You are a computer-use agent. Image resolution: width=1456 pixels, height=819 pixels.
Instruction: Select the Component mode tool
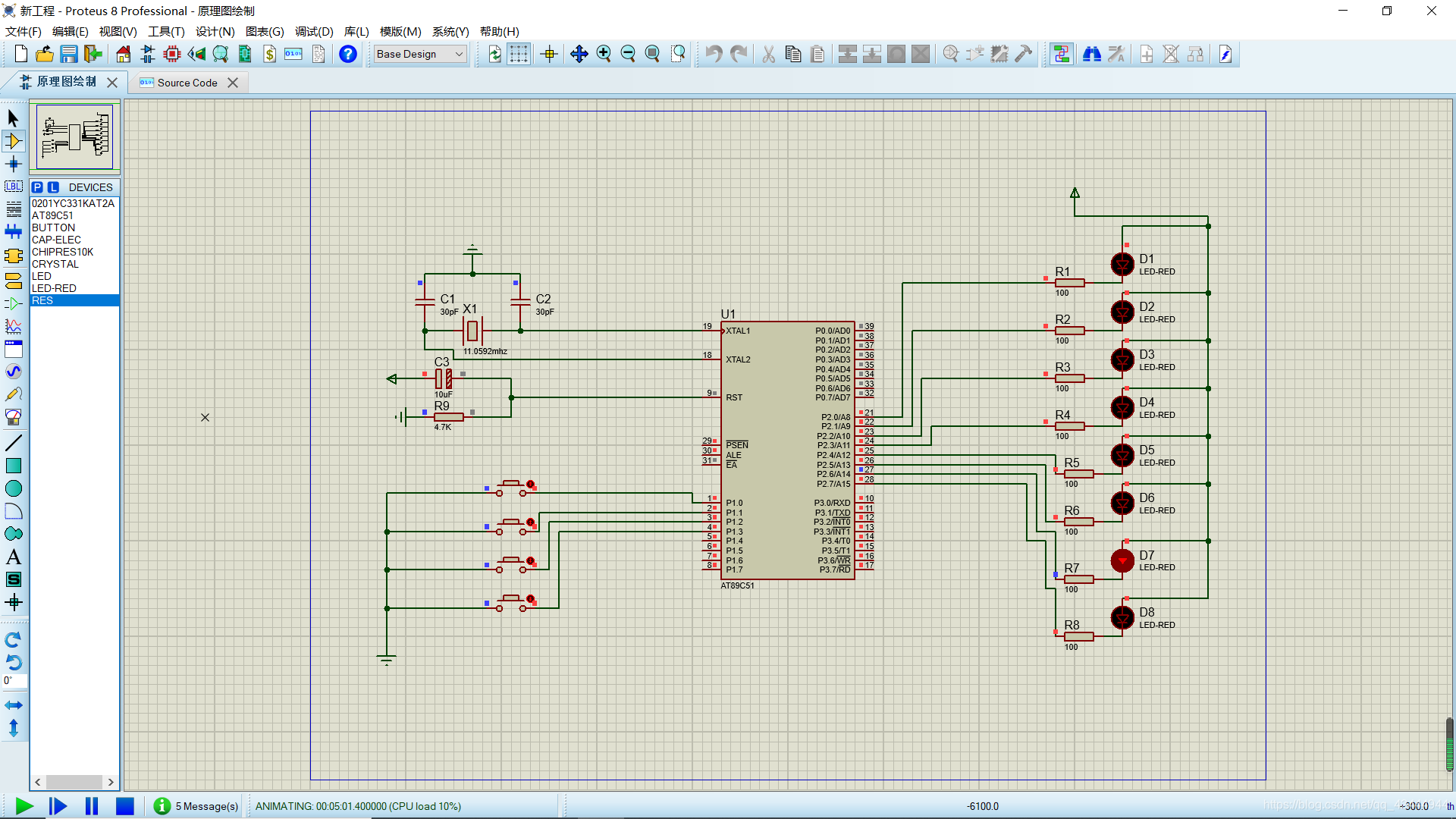point(14,141)
